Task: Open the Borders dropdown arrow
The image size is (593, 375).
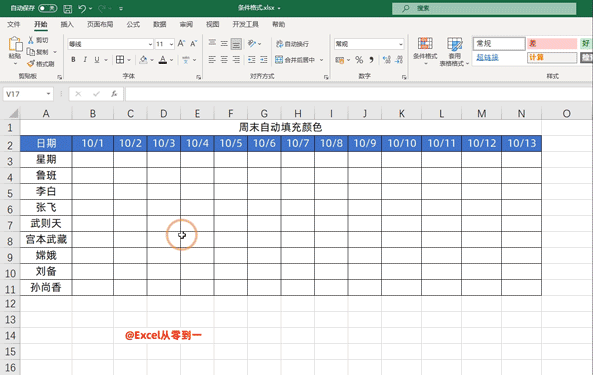Action: (129, 60)
